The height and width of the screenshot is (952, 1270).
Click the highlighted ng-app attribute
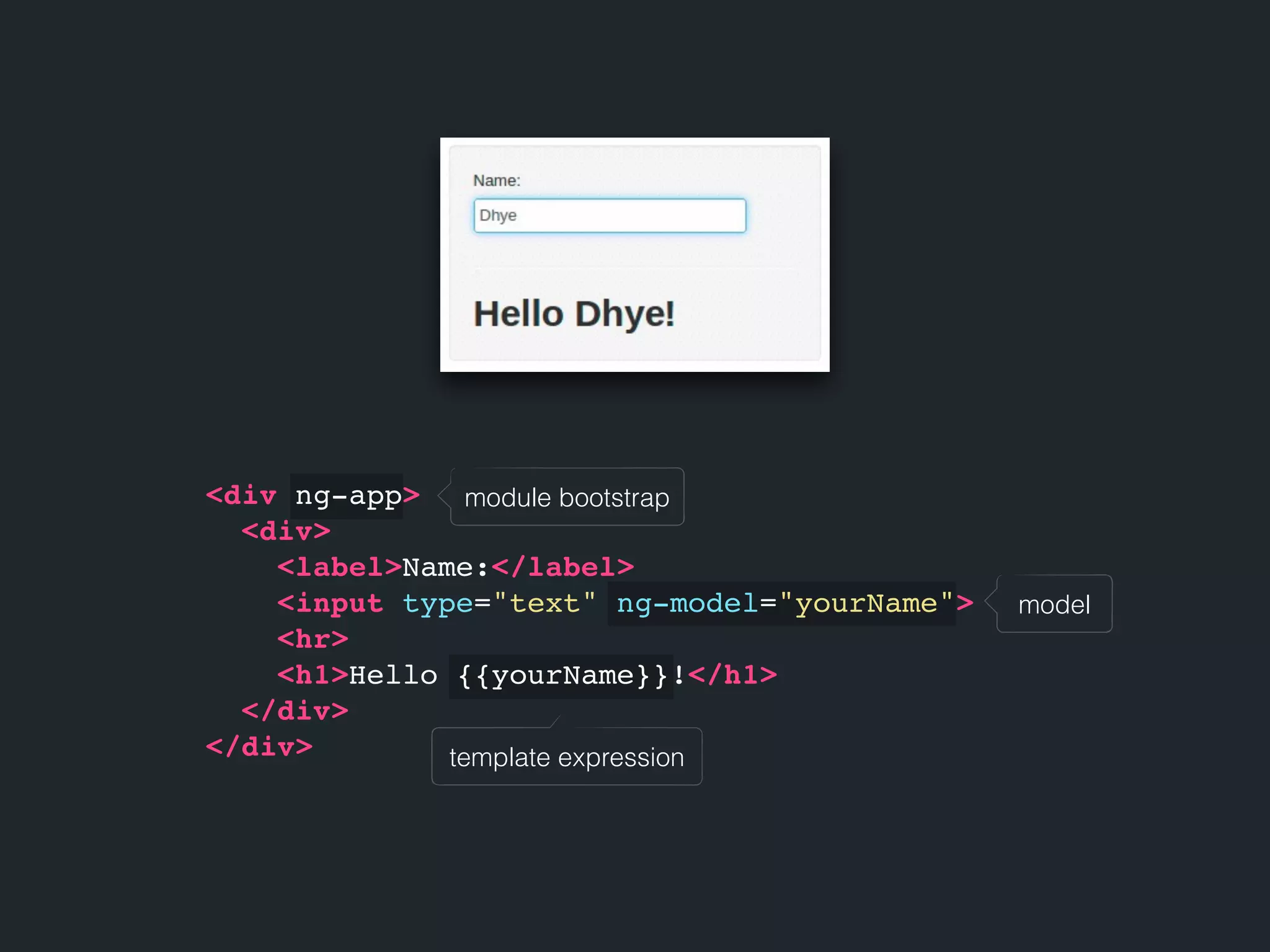[x=348, y=496]
